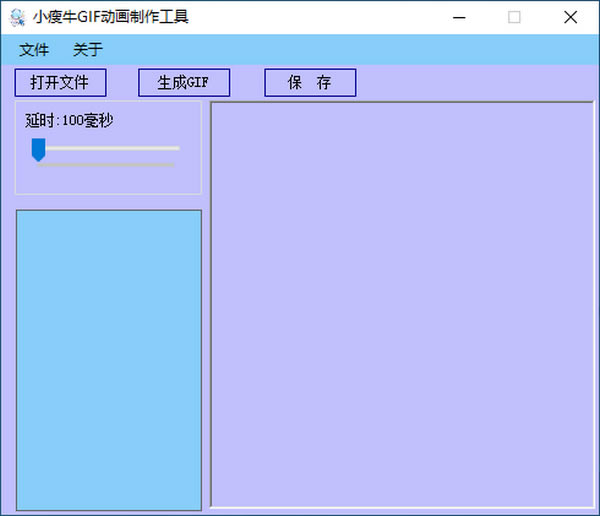Click the 保存 button
The width and height of the screenshot is (600, 516).
[x=310, y=83]
